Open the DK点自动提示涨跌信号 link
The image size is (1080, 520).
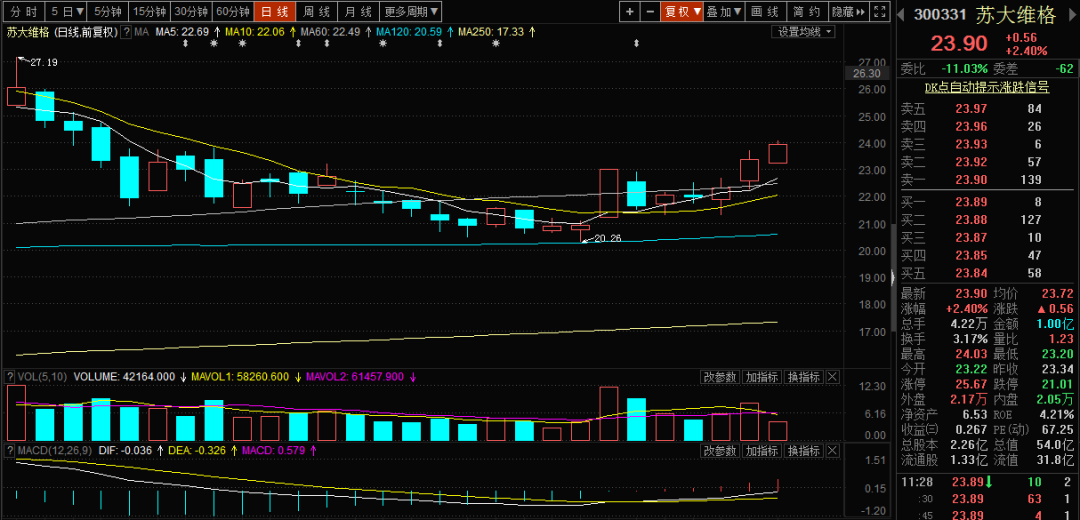(x=985, y=88)
